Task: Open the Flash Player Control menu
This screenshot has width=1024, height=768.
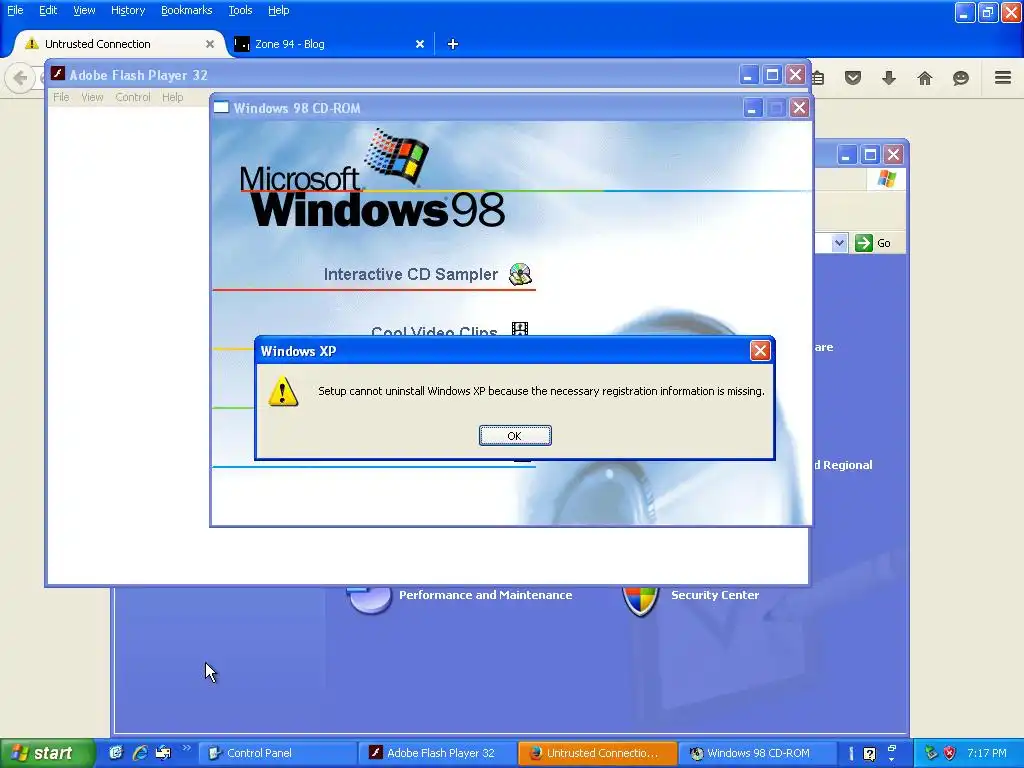Action: tap(133, 97)
